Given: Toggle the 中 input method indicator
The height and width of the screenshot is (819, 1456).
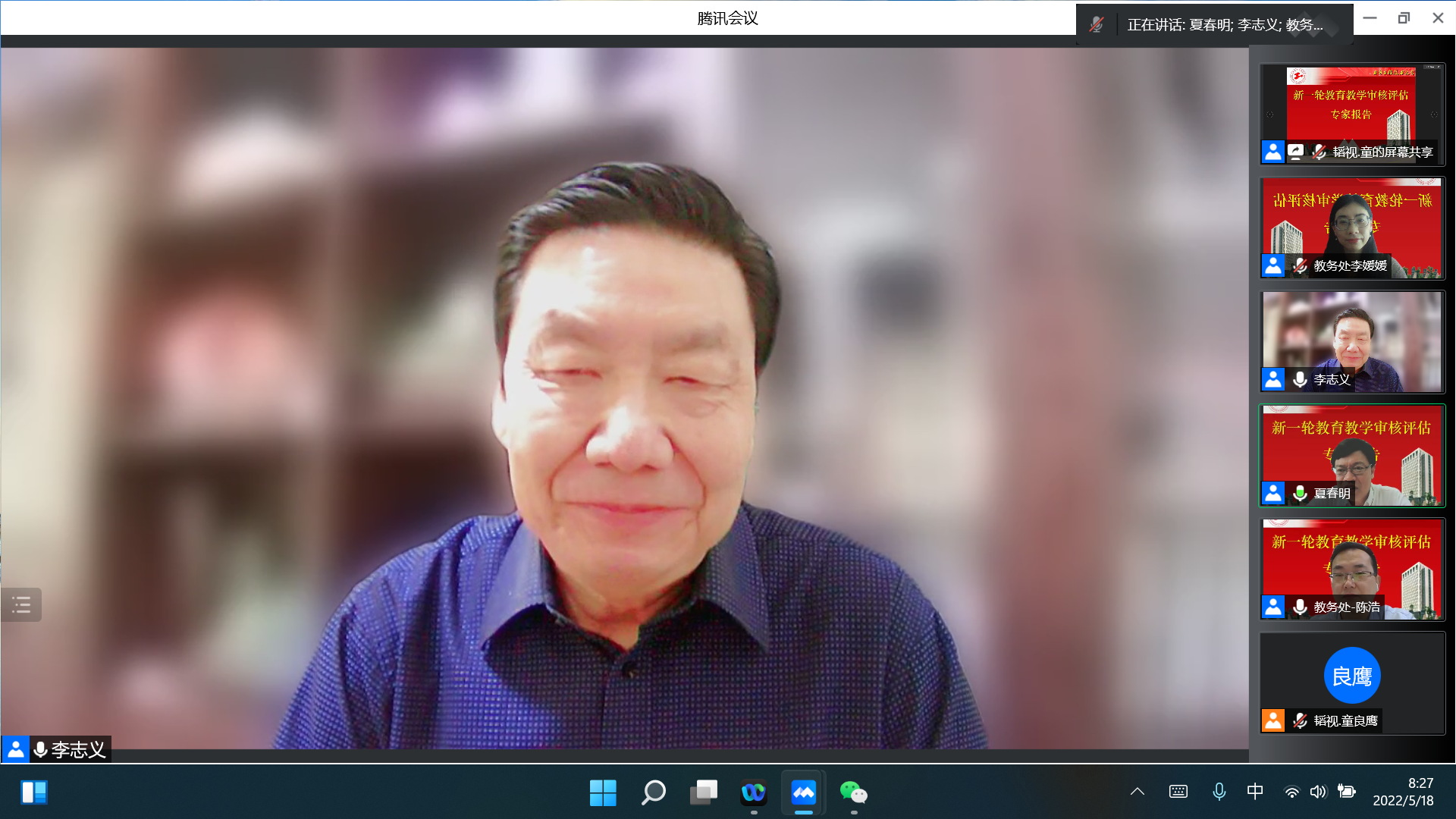Looking at the screenshot, I should [x=1255, y=792].
